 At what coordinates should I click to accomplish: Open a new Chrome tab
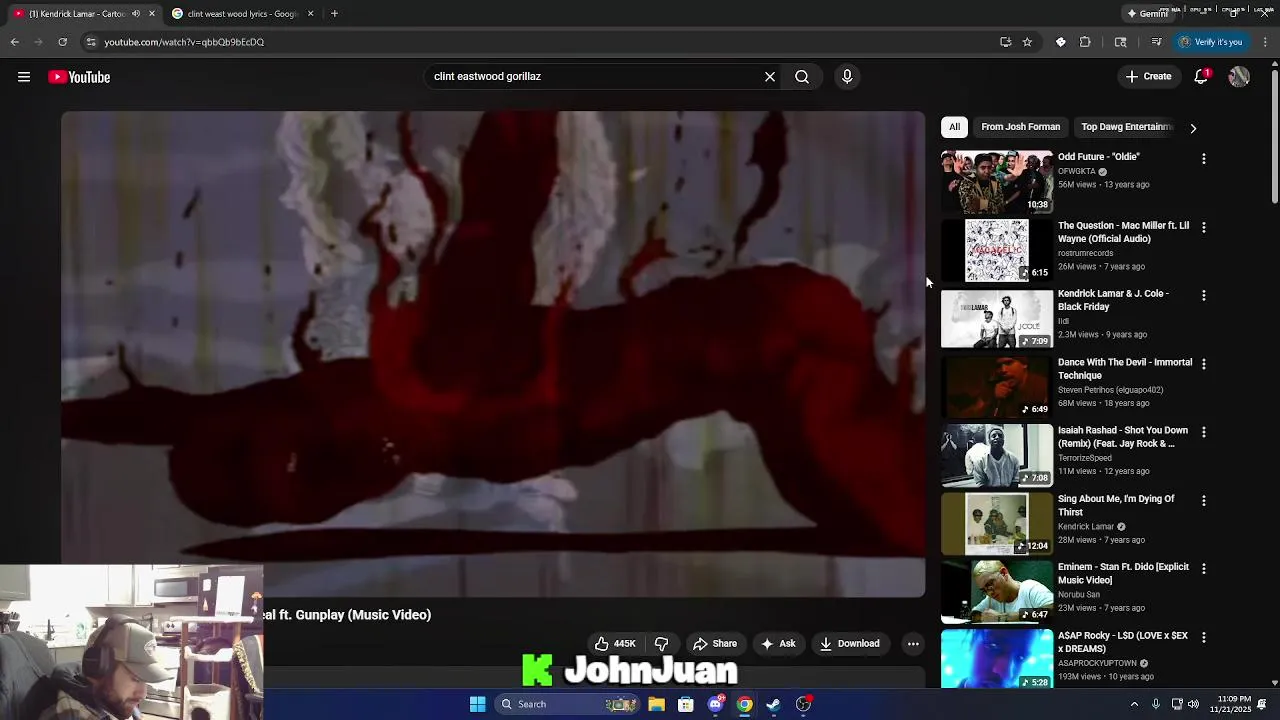(x=334, y=14)
